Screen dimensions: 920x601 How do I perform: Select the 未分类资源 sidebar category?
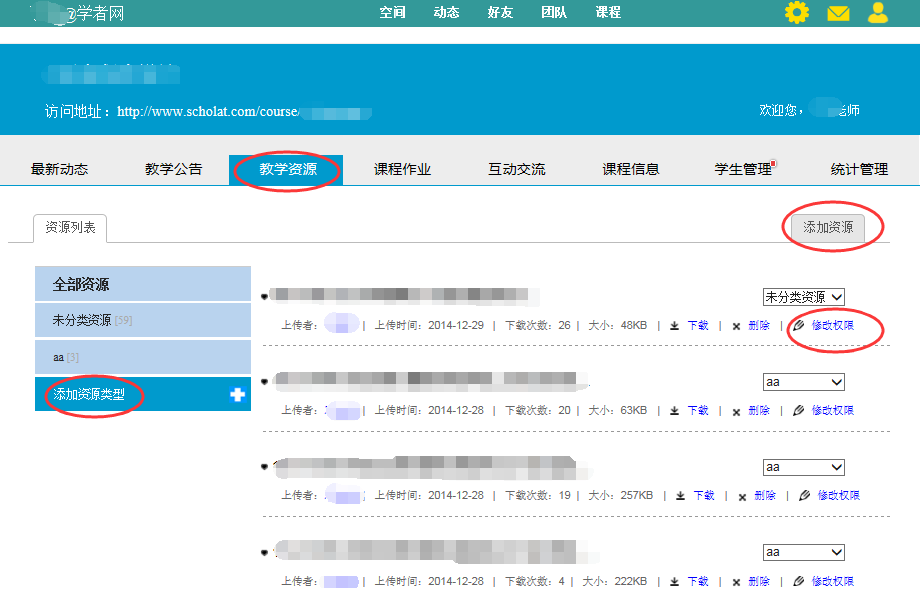[x=142, y=320]
